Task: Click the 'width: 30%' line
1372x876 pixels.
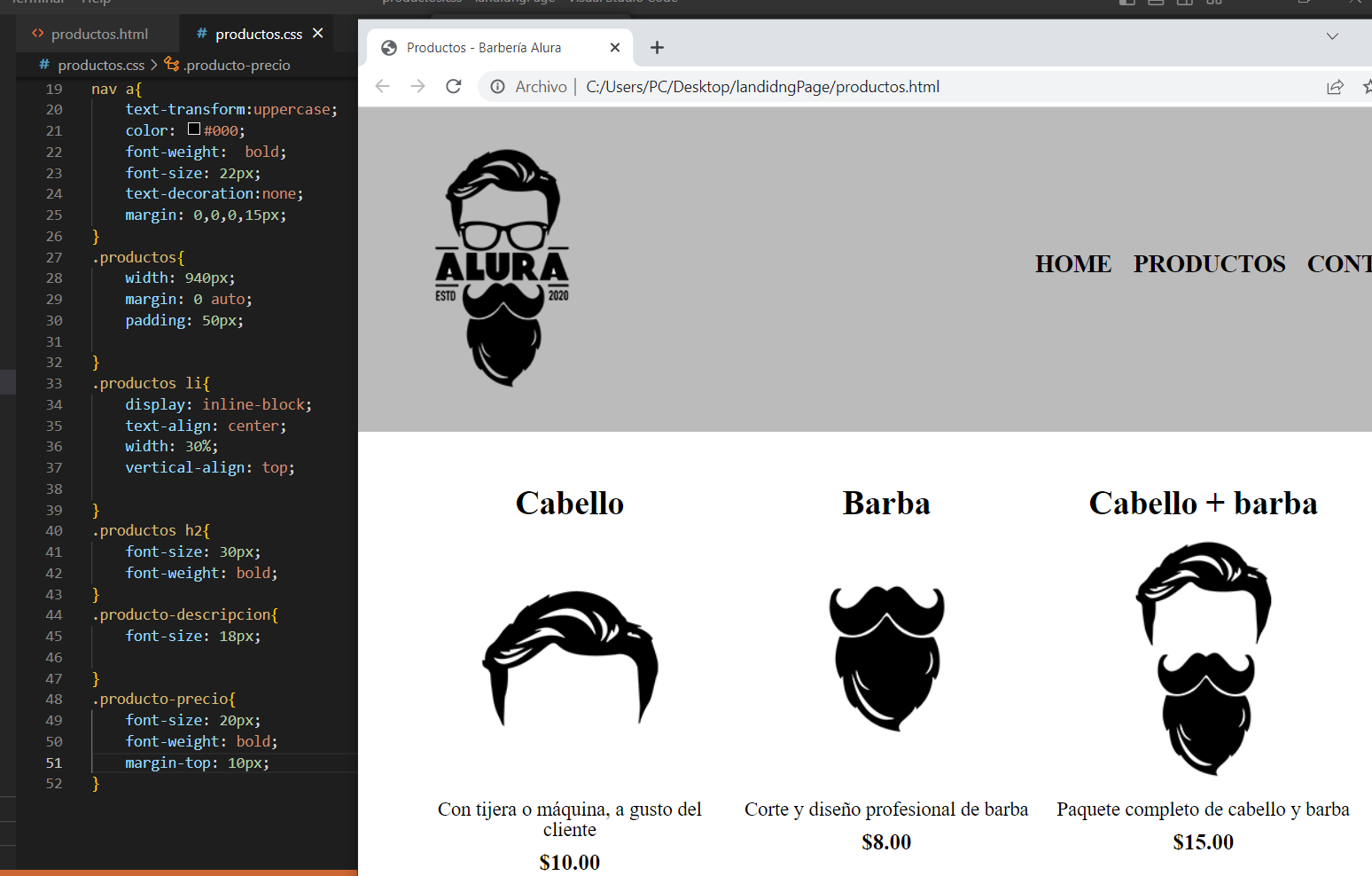Action: pyautogui.click(x=172, y=446)
